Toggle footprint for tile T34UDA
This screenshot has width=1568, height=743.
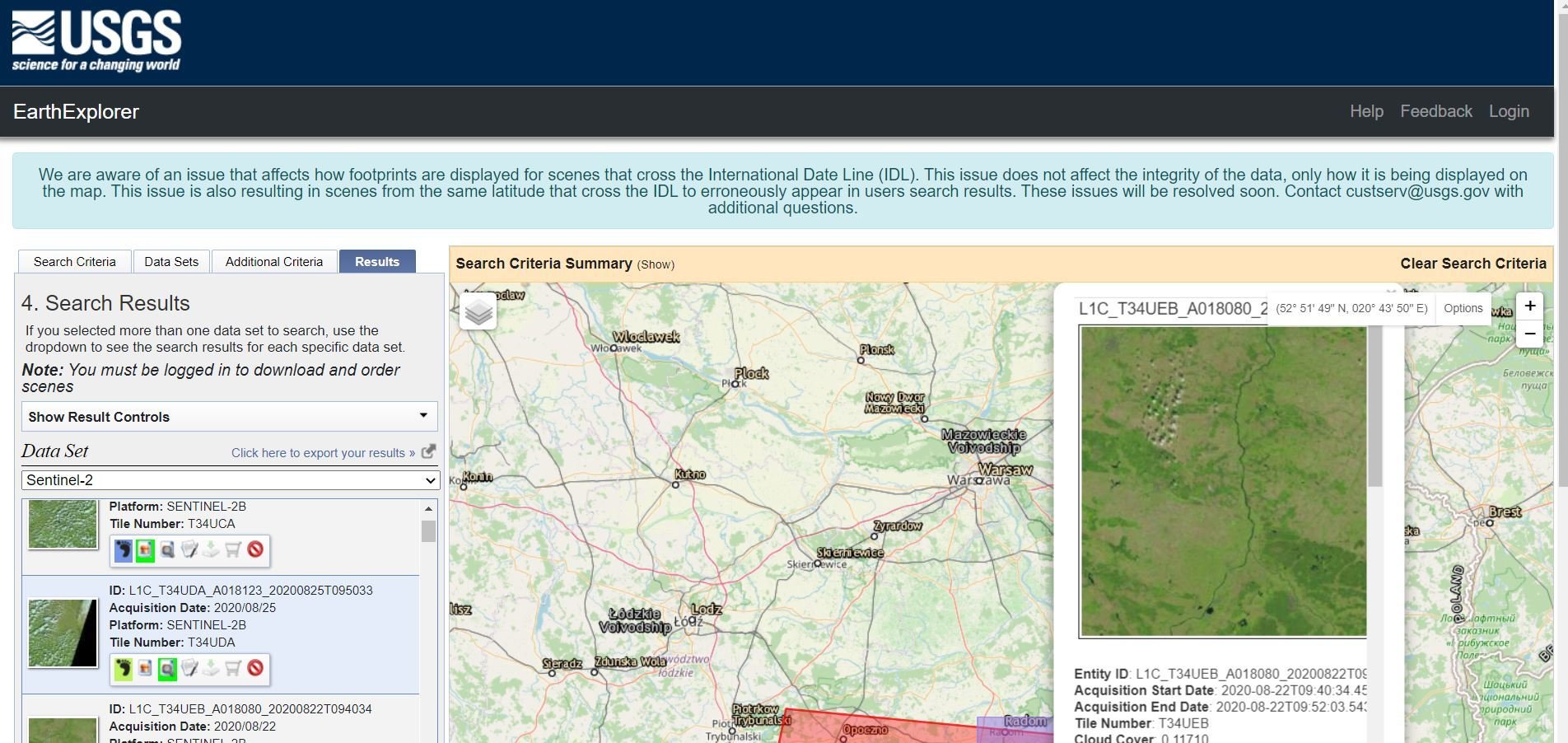point(124,668)
